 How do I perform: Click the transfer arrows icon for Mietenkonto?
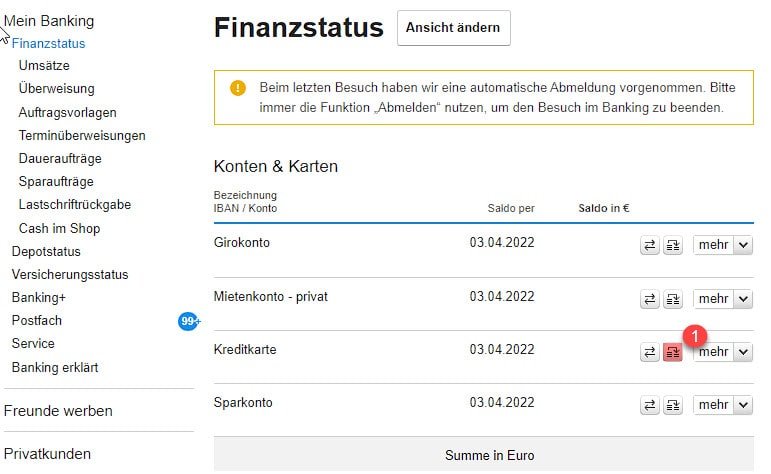point(650,299)
